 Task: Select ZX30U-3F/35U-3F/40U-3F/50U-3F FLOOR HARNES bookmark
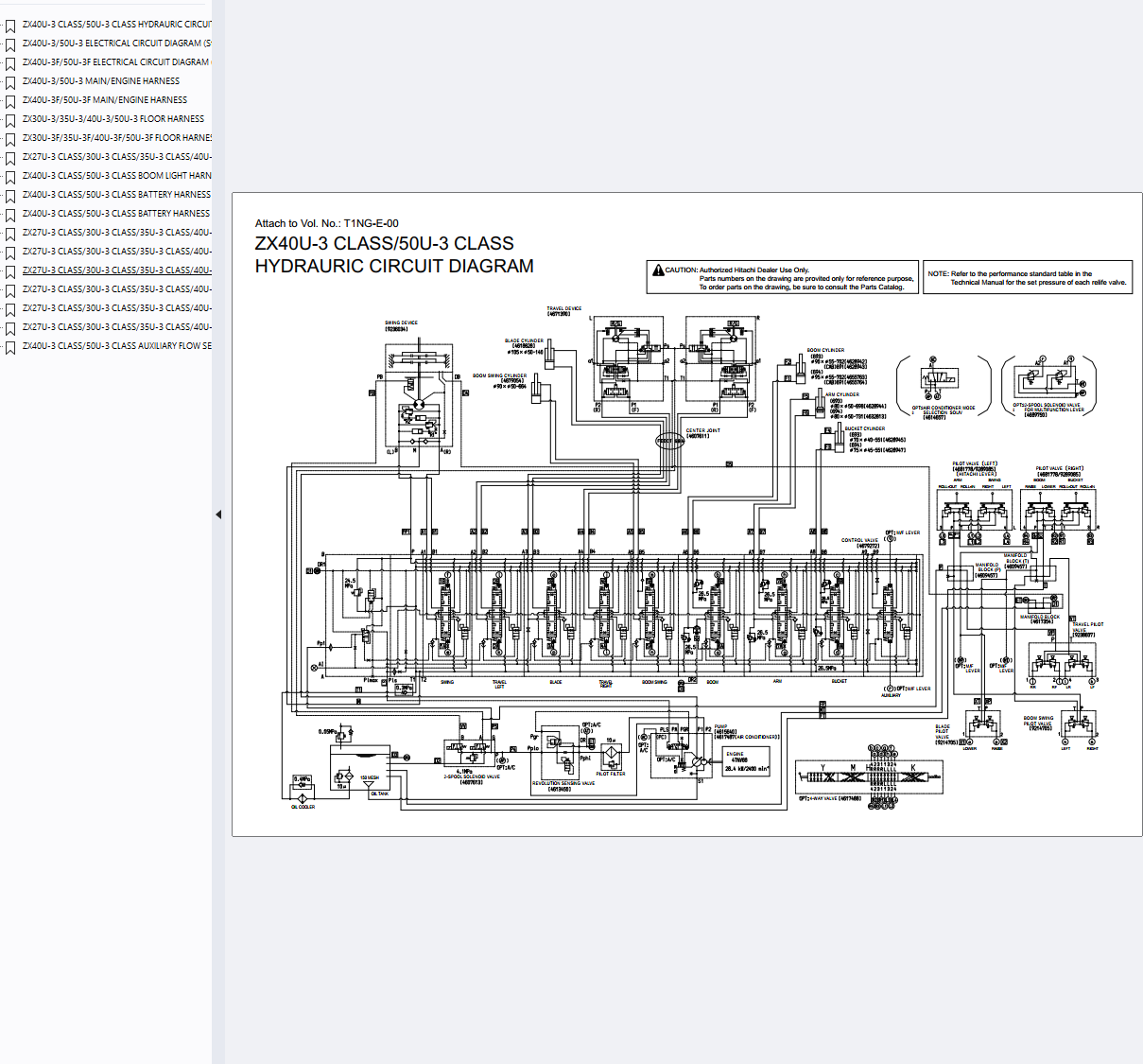click(x=116, y=138)
